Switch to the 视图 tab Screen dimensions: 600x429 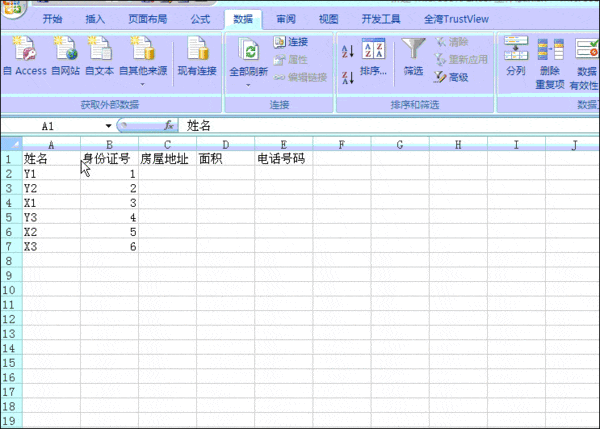coord(328,19)
